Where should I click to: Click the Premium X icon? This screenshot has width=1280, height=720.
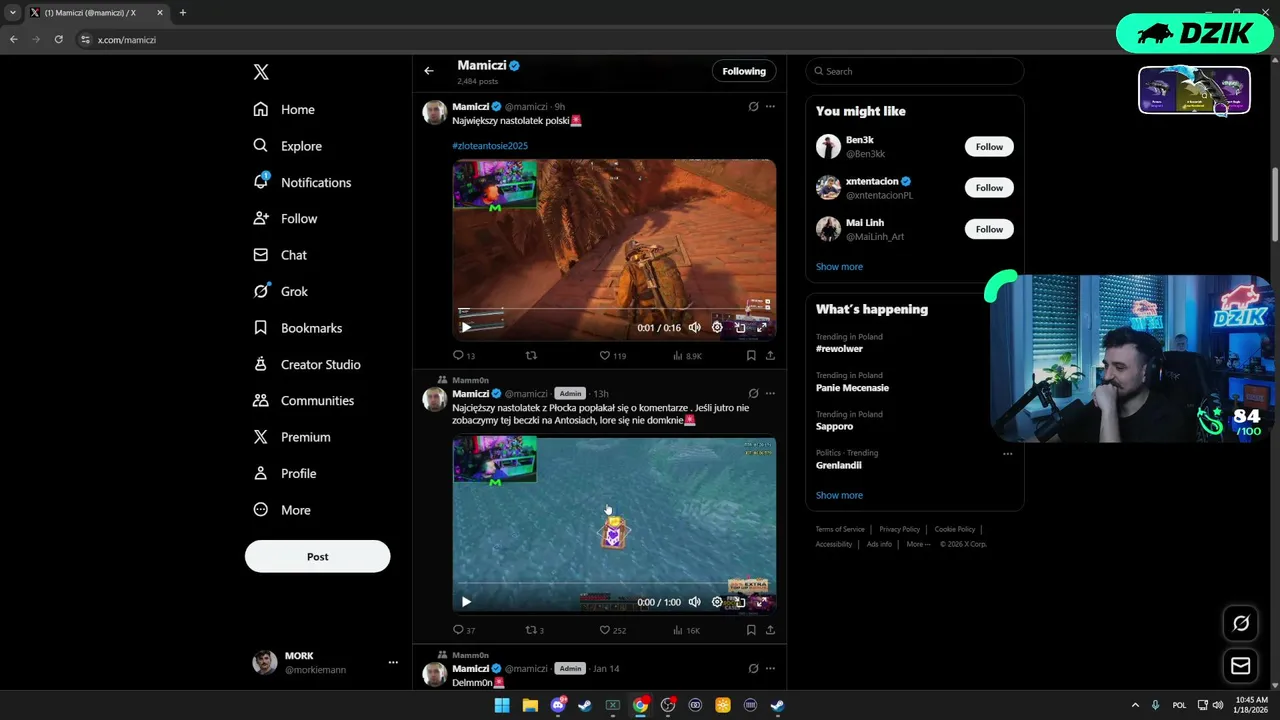click(x=261, y=437)
